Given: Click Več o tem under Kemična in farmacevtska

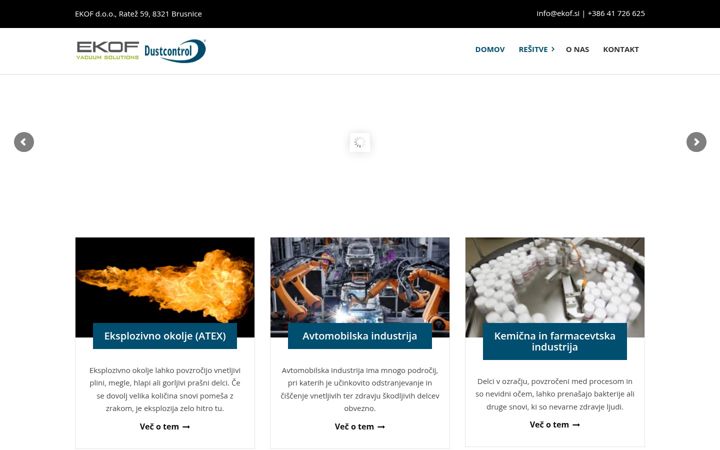Looking at the screenshot, I should [555, 425].
